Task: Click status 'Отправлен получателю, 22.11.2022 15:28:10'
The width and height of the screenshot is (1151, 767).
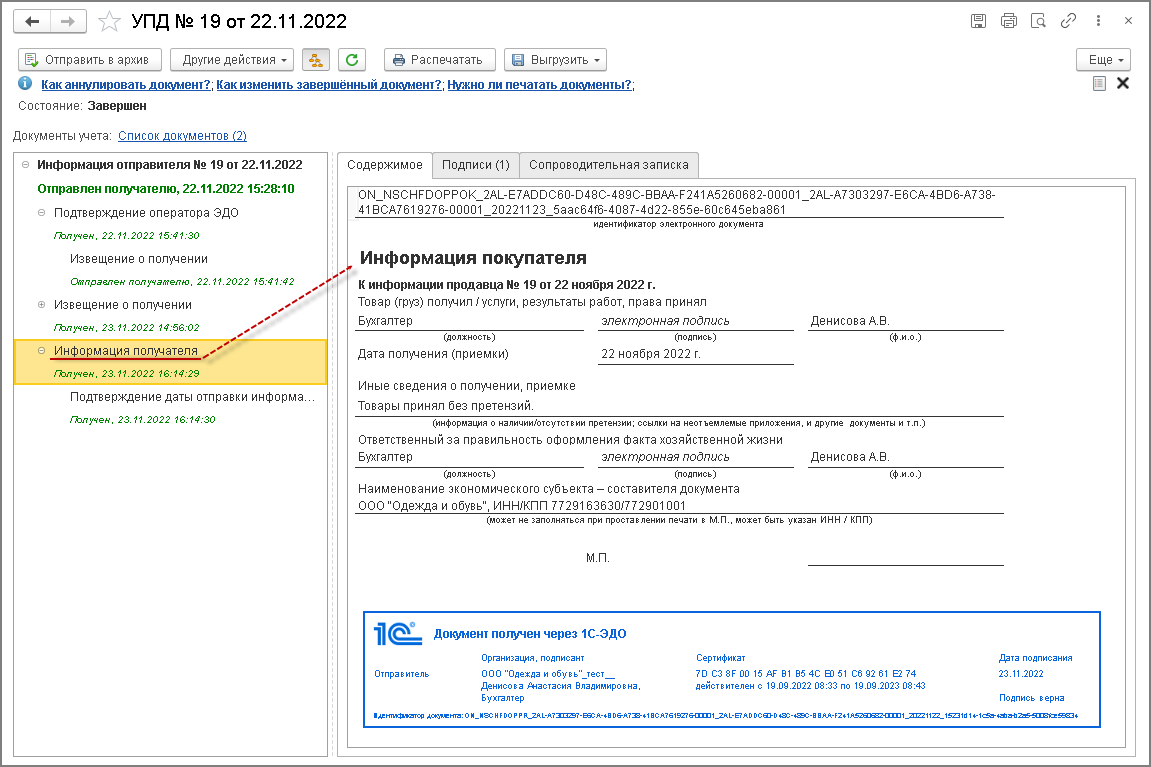Action: [x=166, y=189]
